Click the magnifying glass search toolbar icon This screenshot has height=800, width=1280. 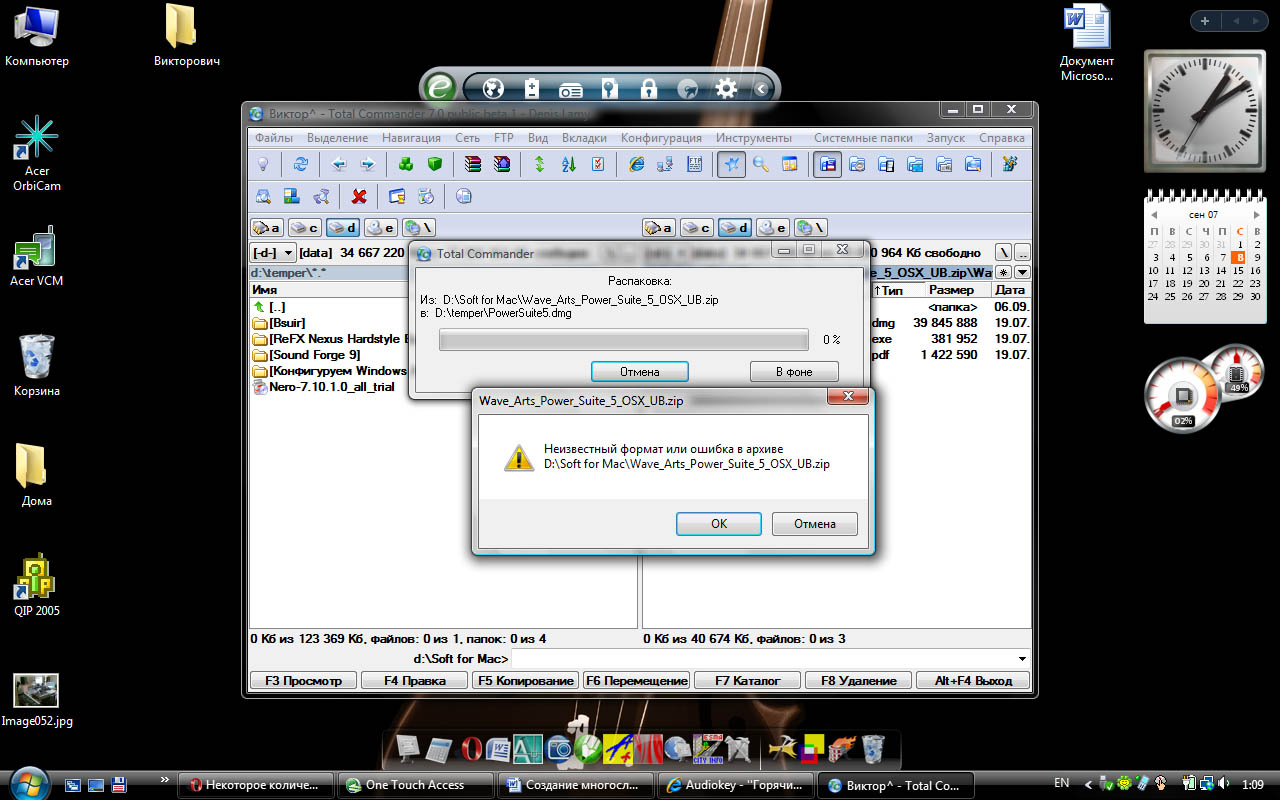tap(761, 165)
